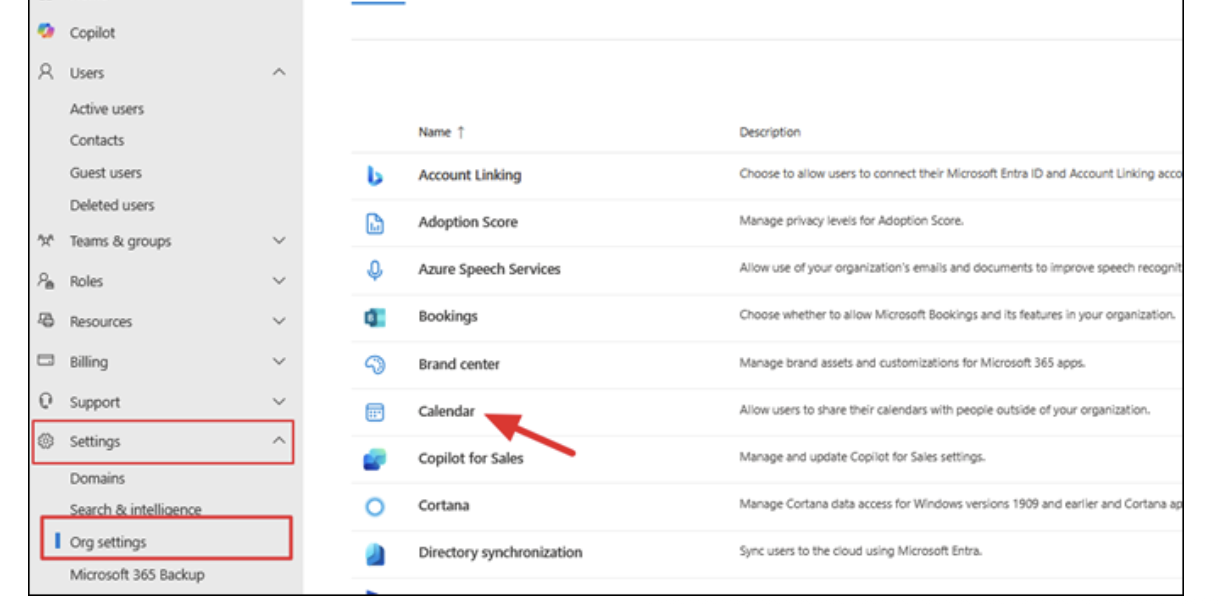Open Copilot in the navigation pane
The height and width of the screenshot is (604, 1218).
[x=92, y=33]
